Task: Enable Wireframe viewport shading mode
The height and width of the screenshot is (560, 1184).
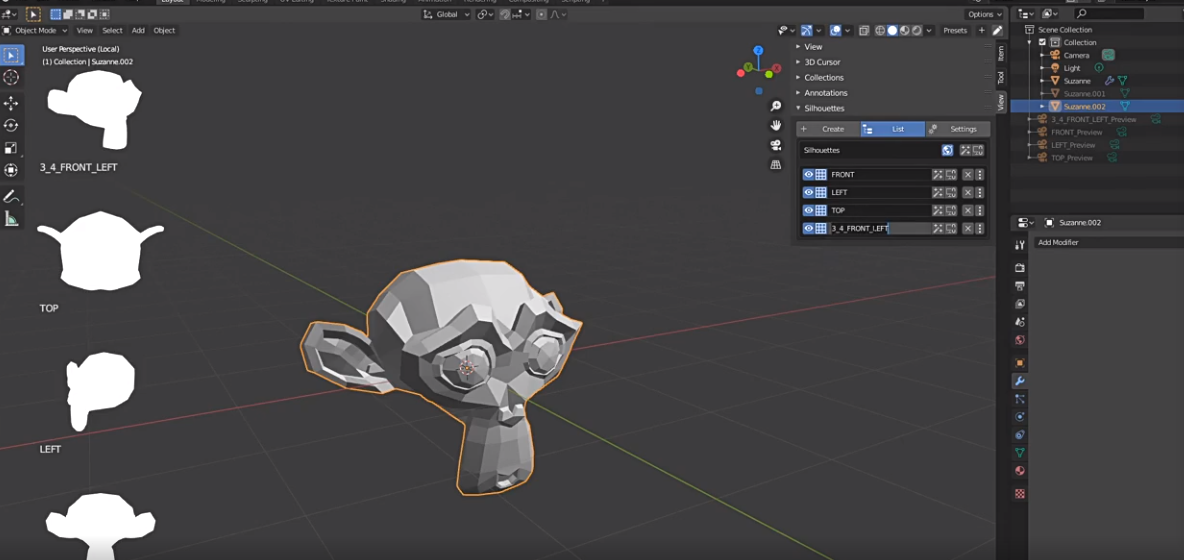Action: click(880, 30)
